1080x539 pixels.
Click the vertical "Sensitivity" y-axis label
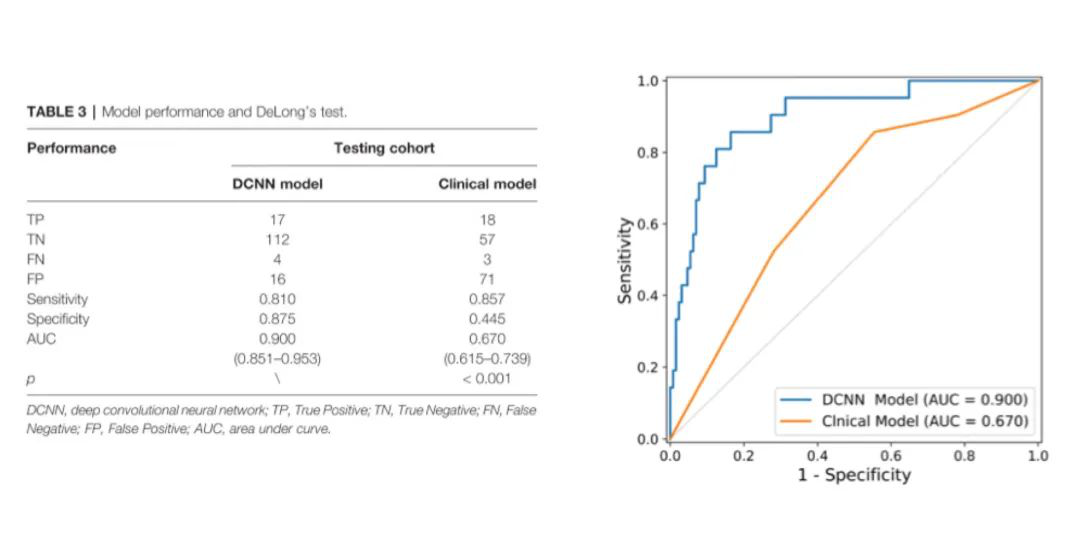tap(626, 260)
